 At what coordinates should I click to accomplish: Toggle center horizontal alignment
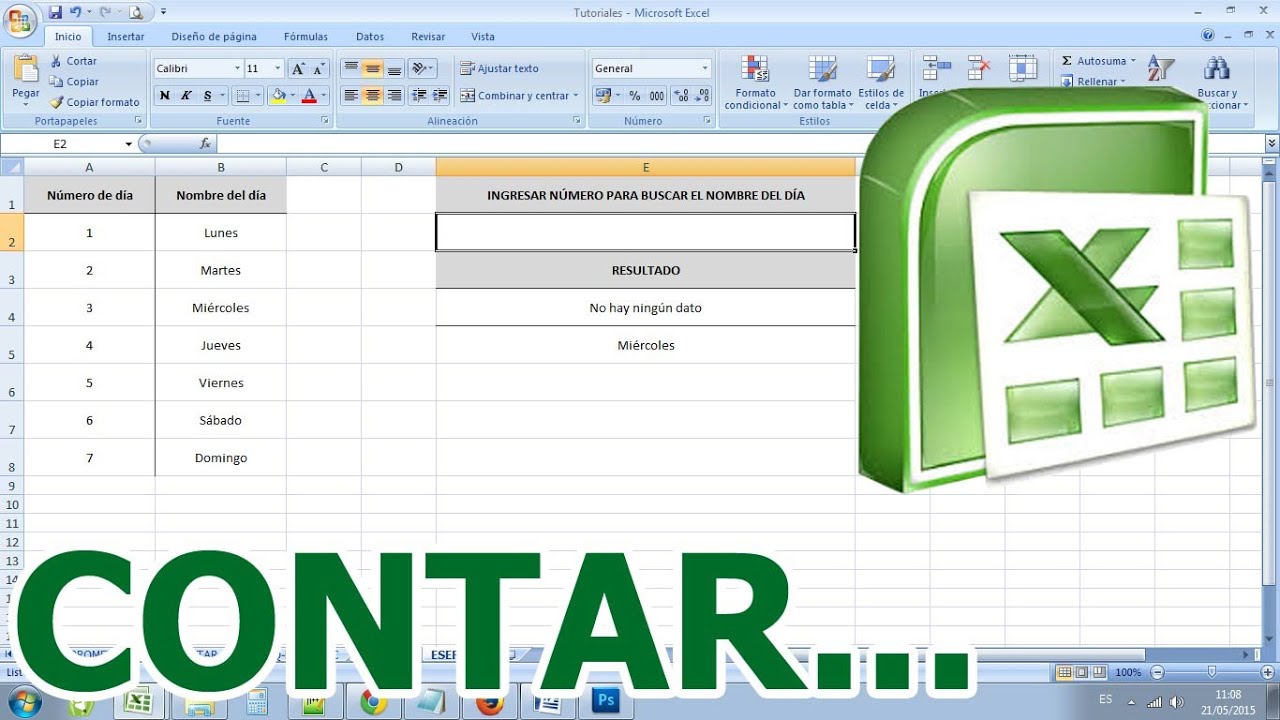click(372, 96)
